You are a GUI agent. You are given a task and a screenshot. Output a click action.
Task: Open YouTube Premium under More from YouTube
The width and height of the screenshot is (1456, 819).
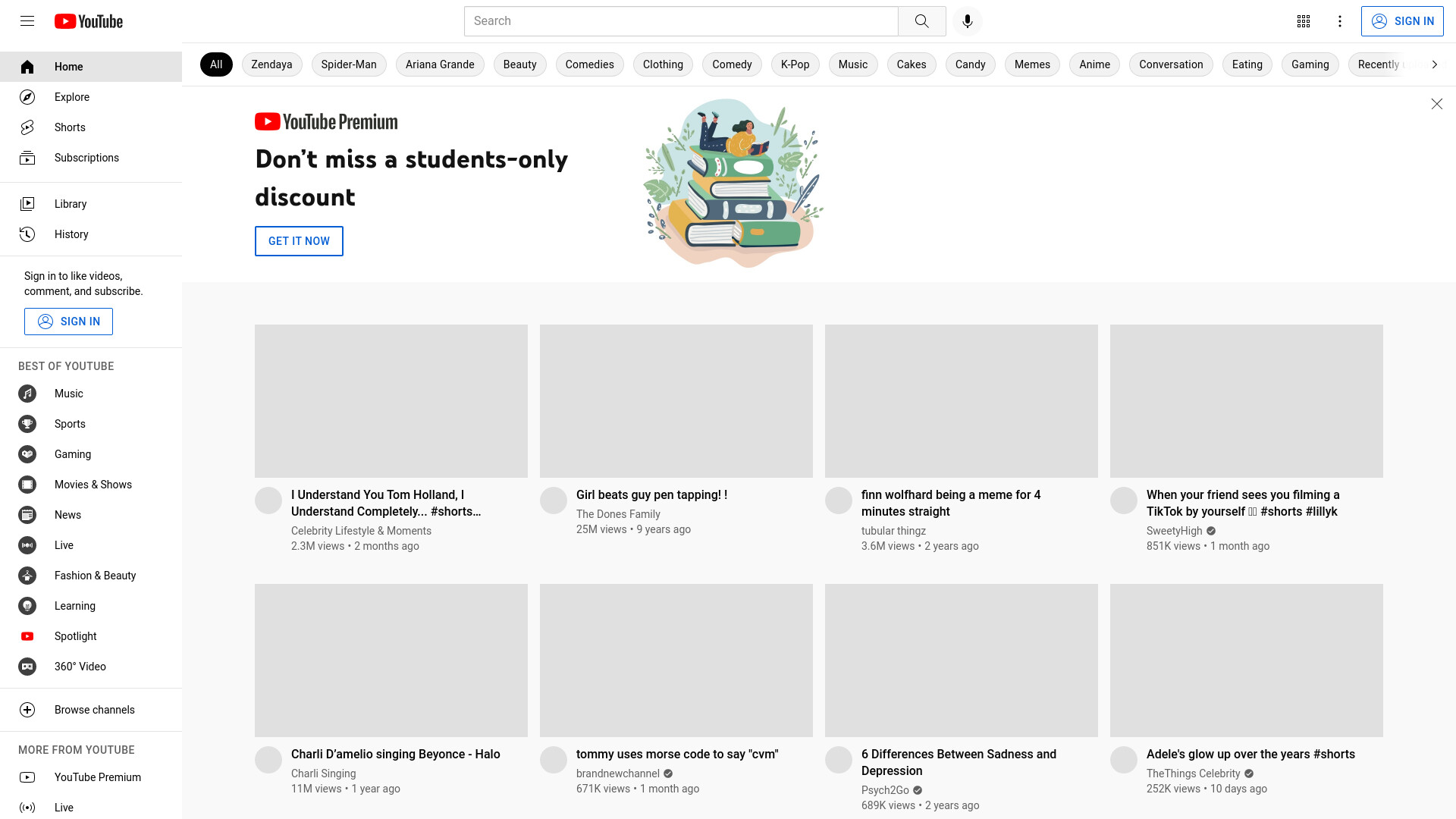pyautogui.click(x=91, y=777)
